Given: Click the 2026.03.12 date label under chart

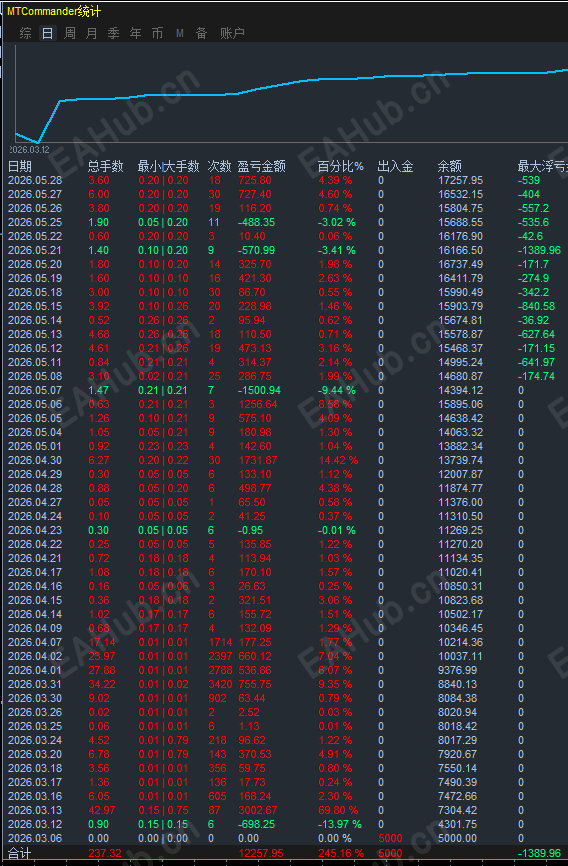Looking at the screenshot, I should (30, 150).
